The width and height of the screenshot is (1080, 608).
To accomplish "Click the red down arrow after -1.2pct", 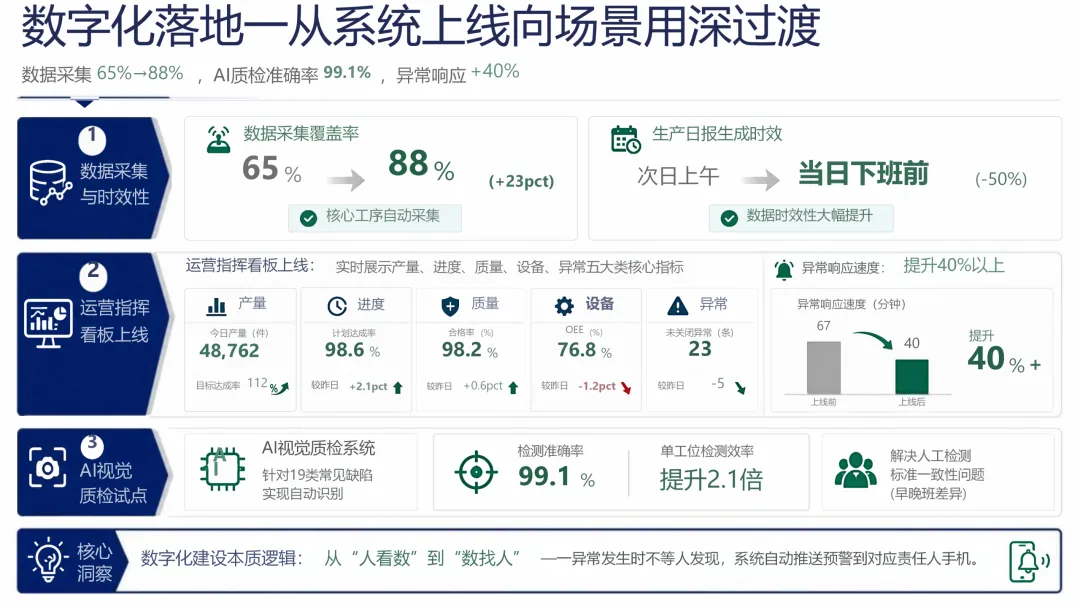I will coord(626,388).
